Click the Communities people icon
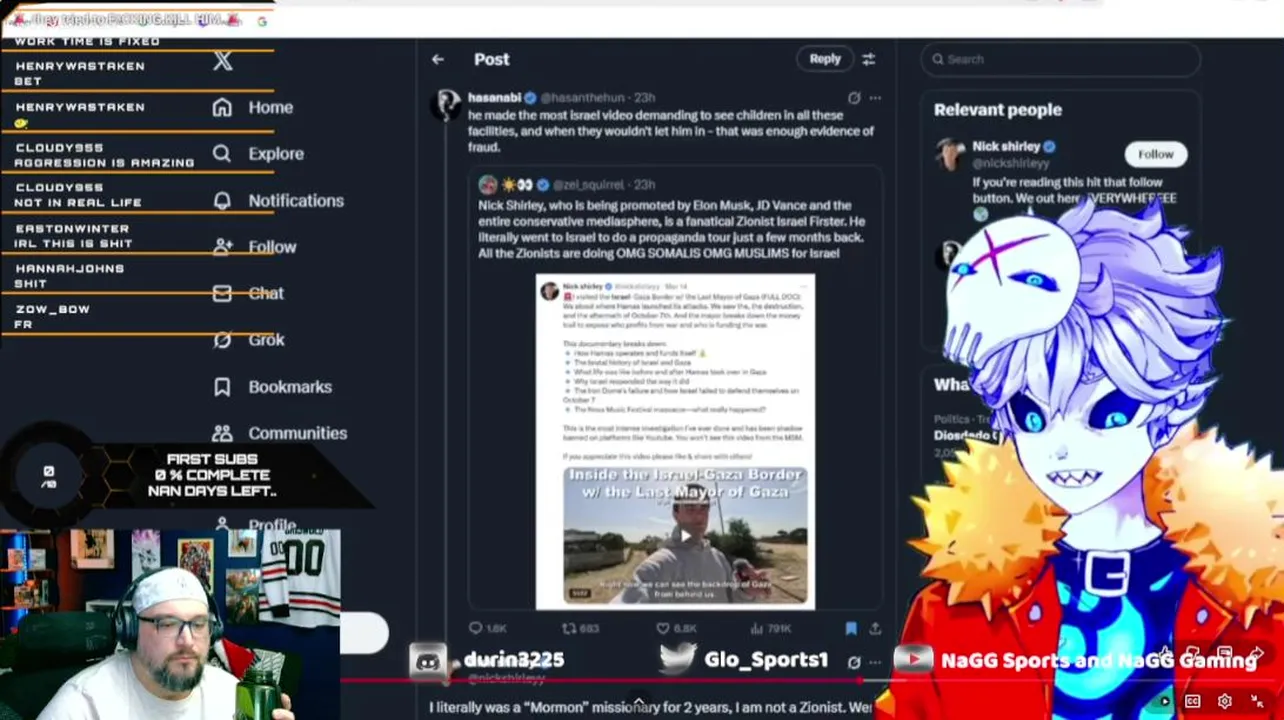This screenshot has height=720, width=1284. (222, 432)
